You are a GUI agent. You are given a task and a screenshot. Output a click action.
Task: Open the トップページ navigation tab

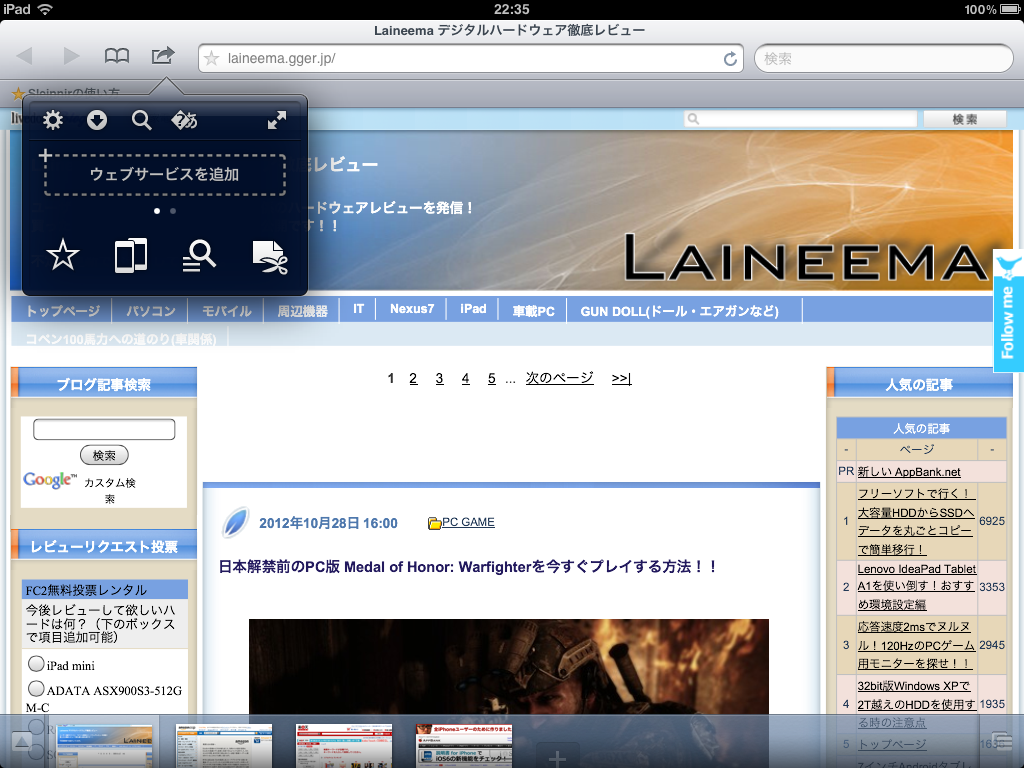point(63,311)
